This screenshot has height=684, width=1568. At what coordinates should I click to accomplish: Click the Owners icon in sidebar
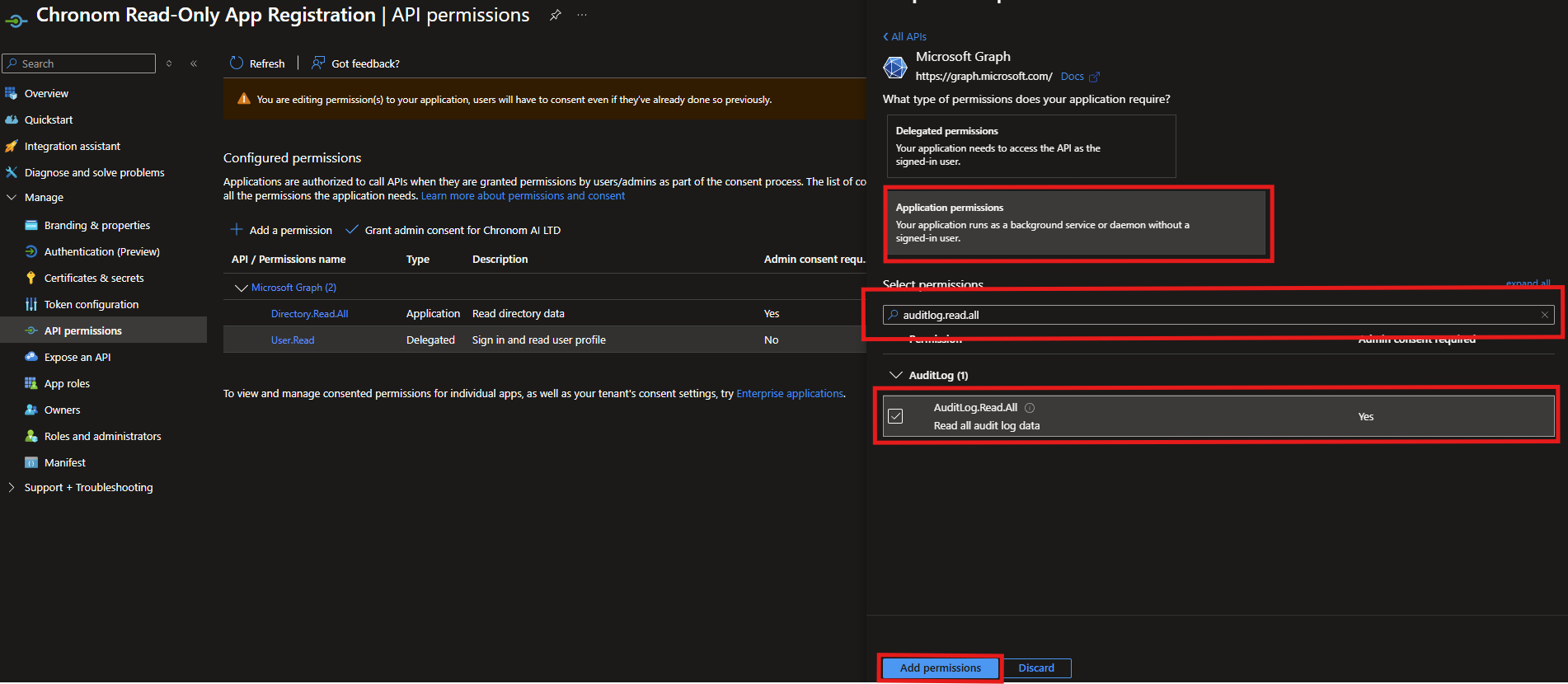(31, 410)
